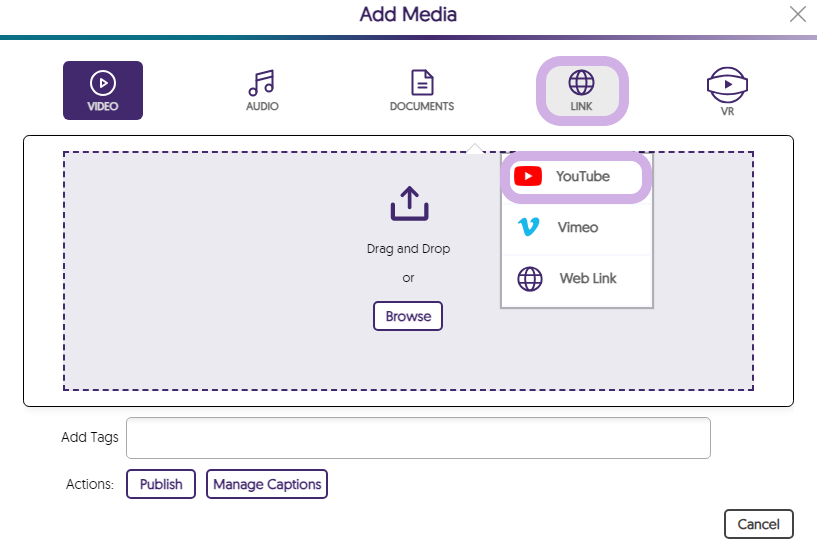
Task: Click the red YouTube logo
Action: (527, 177)
